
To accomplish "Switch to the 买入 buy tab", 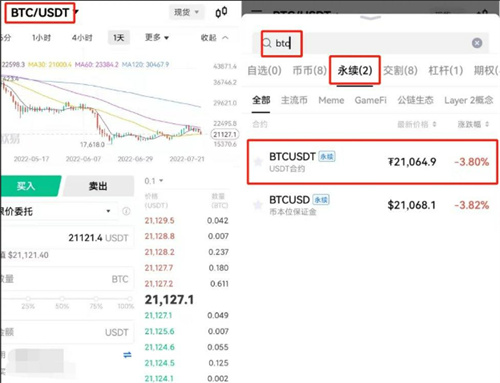I will (x=30, y=186).
